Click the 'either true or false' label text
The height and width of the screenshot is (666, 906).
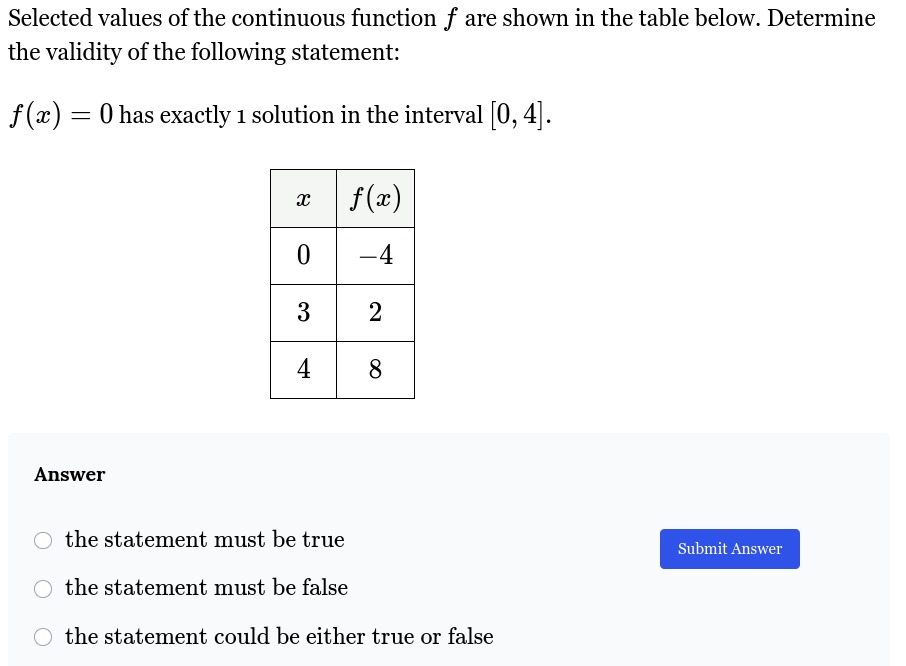(x=279, y=637)
